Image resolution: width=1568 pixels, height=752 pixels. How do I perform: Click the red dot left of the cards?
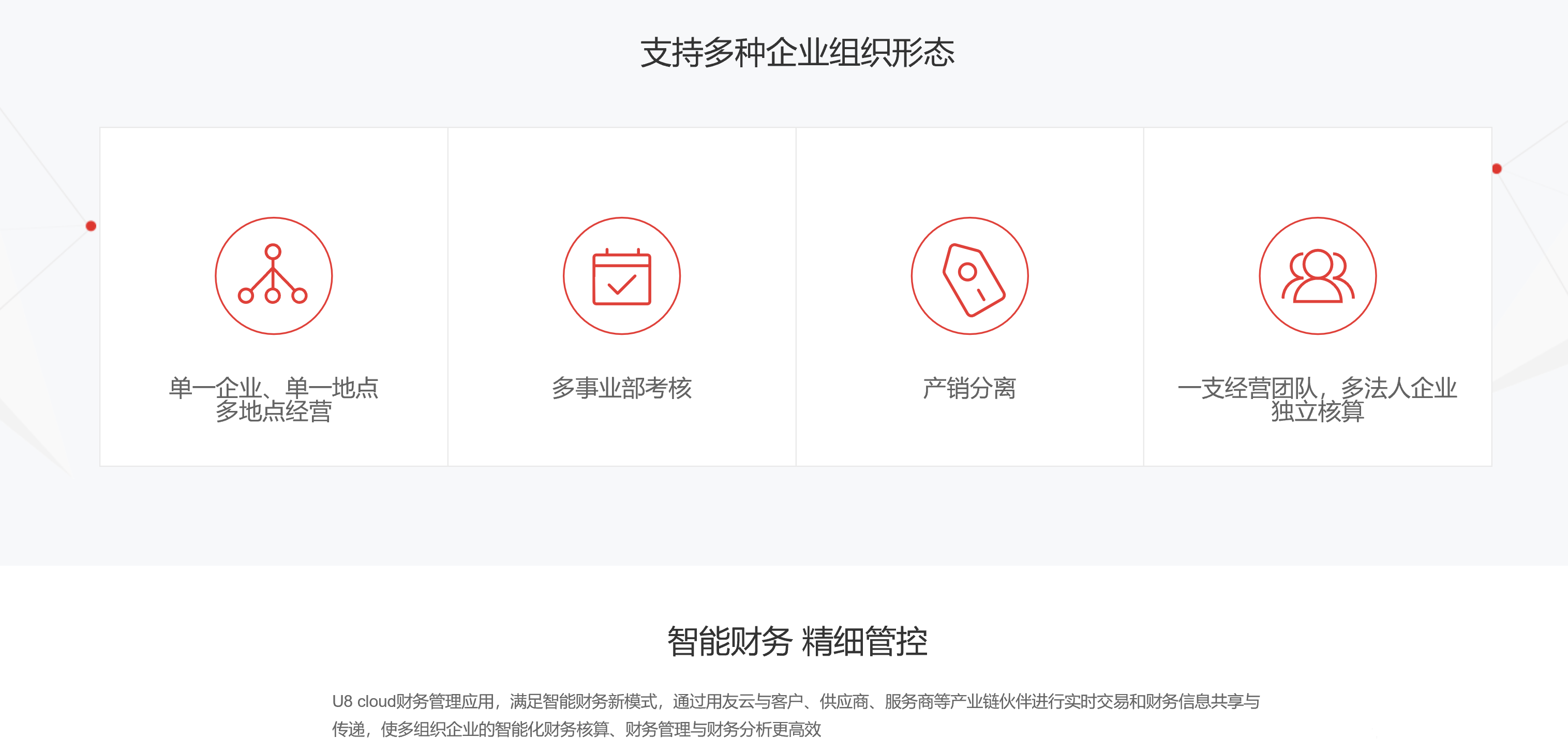click(91, 227)
